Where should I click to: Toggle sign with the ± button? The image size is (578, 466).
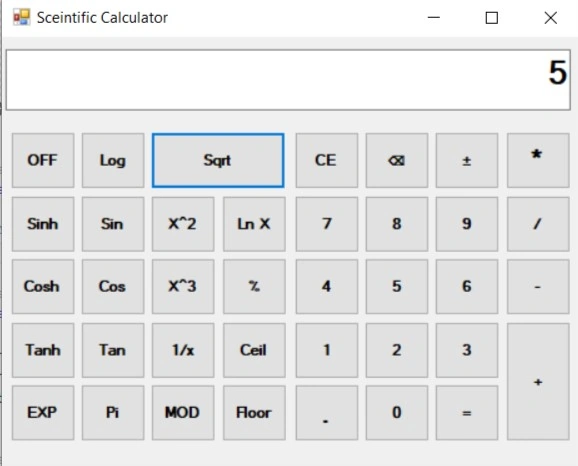click(467, 160)
